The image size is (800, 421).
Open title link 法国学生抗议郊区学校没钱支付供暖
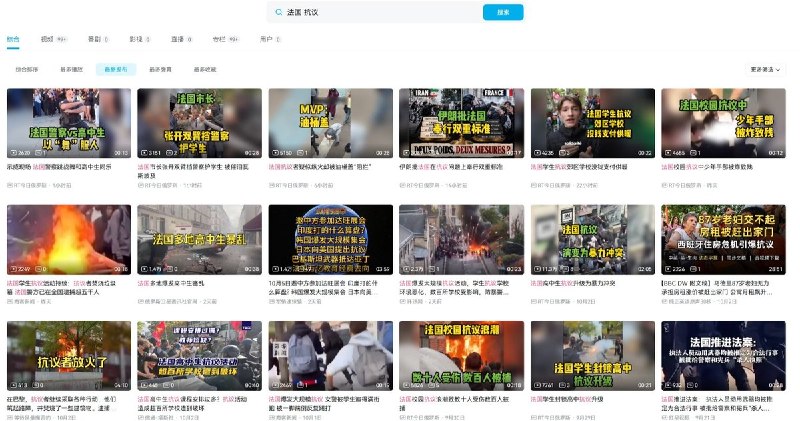(x=579, y=167)
